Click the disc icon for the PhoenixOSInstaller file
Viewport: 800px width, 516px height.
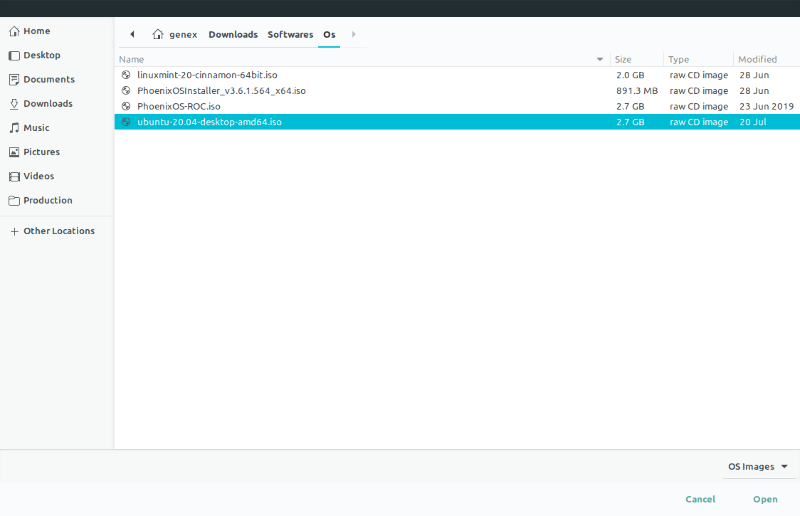[126, 91]
